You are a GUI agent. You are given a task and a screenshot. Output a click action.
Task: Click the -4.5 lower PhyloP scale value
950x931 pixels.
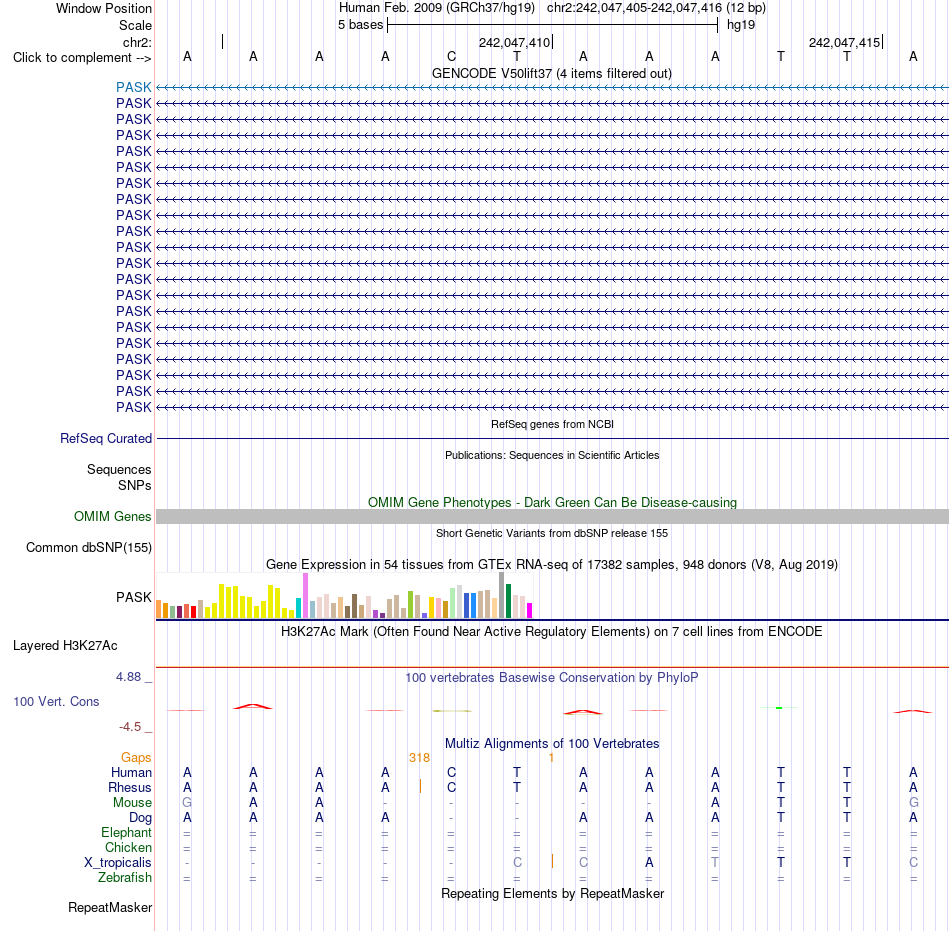(130, 727)
